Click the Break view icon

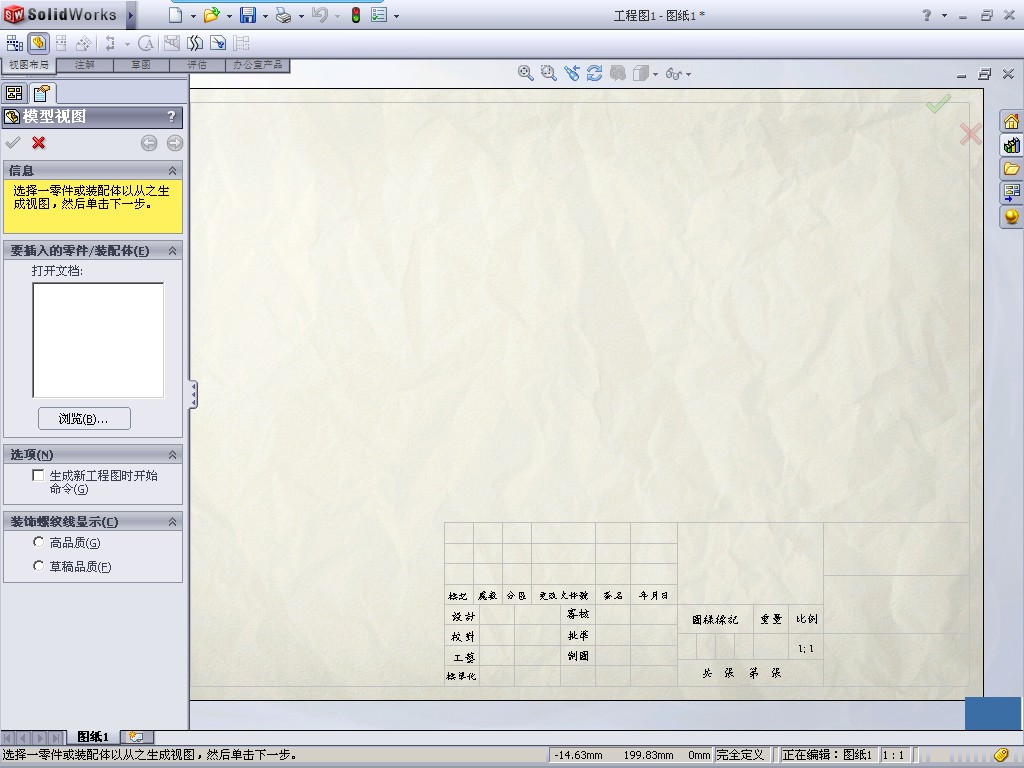pyautogui.click(x=195, y=44)
